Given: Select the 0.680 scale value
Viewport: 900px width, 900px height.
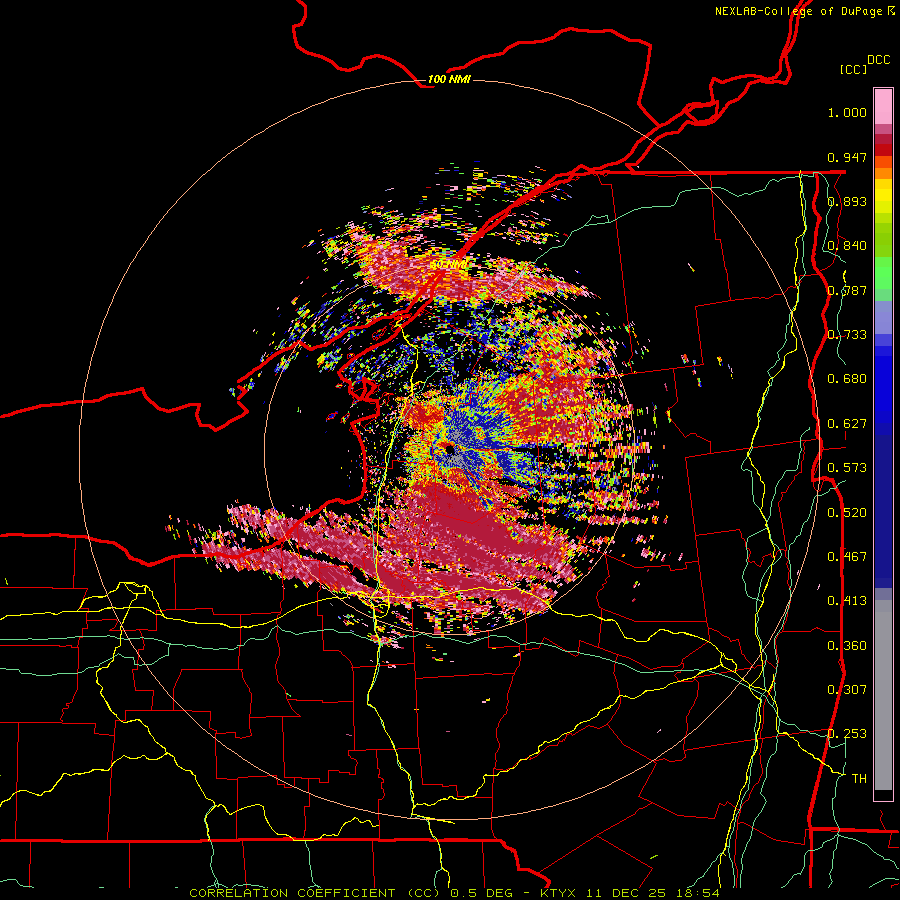Looking at the screenshot, I should coord(847,379).
